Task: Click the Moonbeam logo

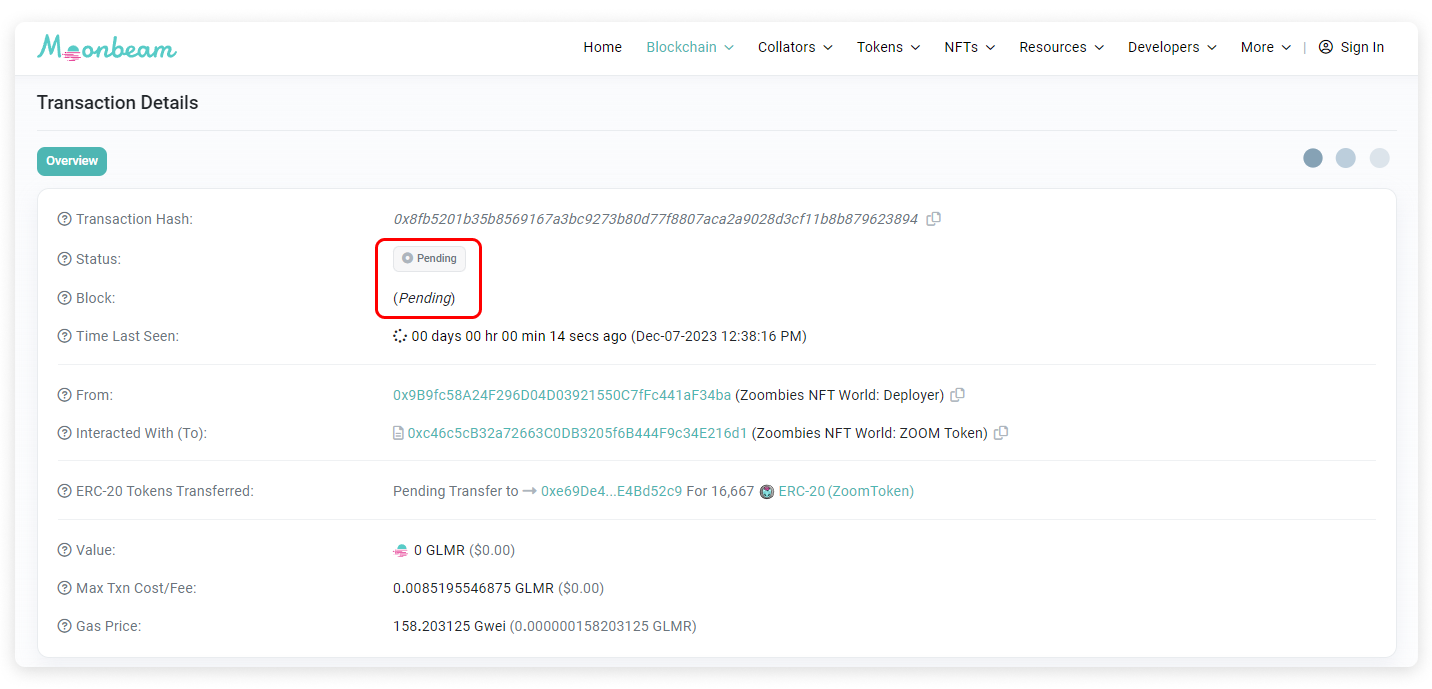Action: (x=107, y=47)
